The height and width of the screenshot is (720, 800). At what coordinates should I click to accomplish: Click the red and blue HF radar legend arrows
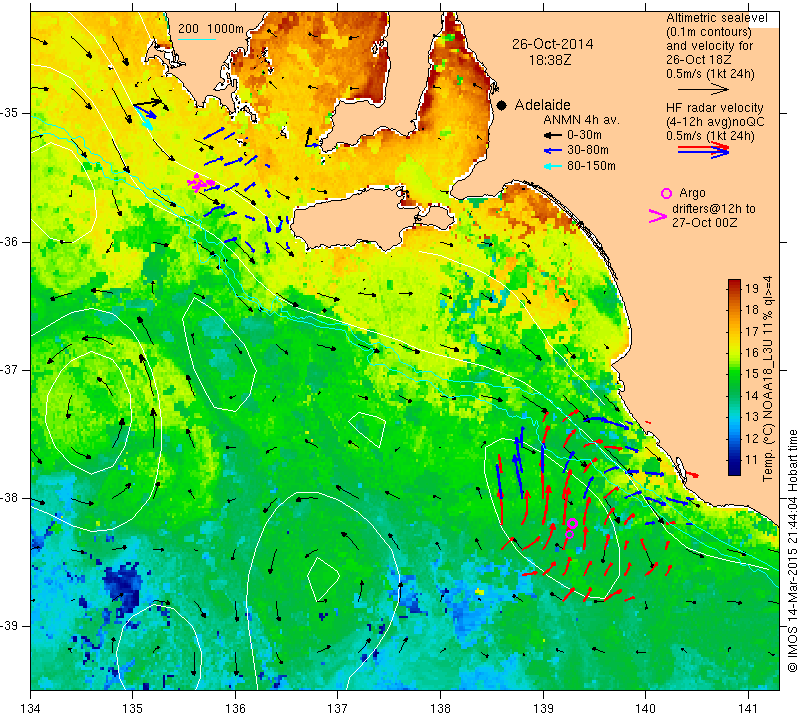703,150
